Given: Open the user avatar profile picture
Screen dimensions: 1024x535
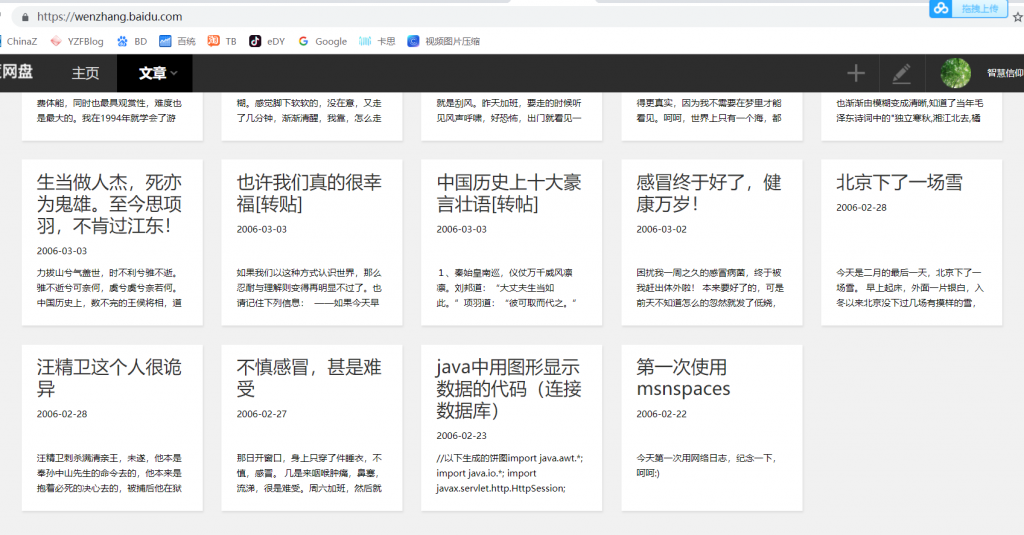Looking at the screenshot, I should pos(955,73).
